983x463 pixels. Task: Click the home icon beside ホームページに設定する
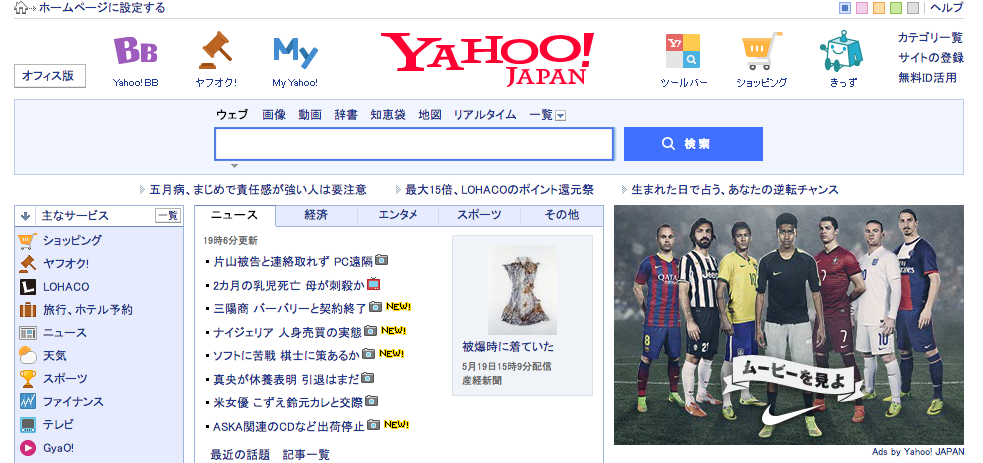[20, 8]
